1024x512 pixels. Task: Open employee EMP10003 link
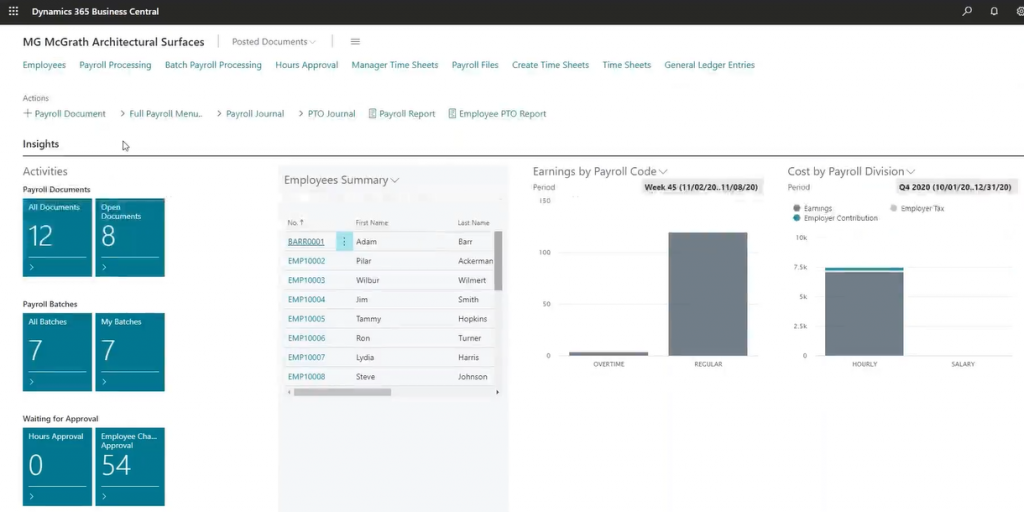click(306, 280)
